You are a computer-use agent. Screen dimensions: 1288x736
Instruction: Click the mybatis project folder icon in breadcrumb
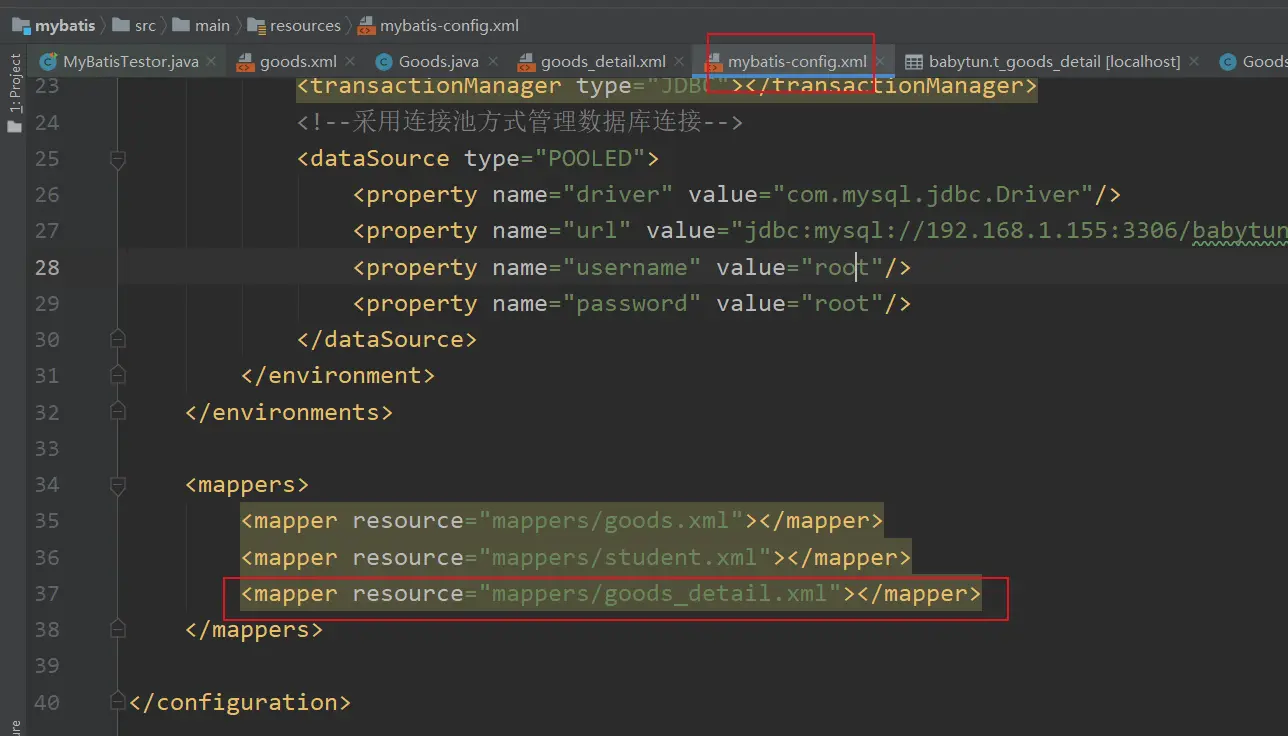[21, 26]
